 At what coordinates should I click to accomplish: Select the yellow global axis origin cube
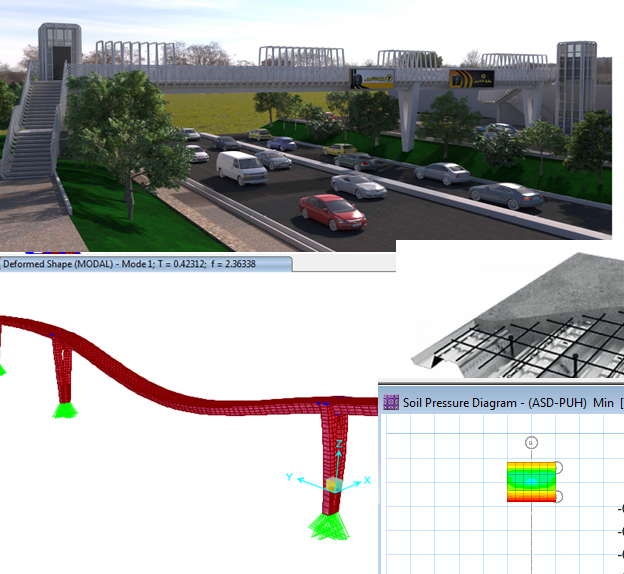[x=333, y=484]
